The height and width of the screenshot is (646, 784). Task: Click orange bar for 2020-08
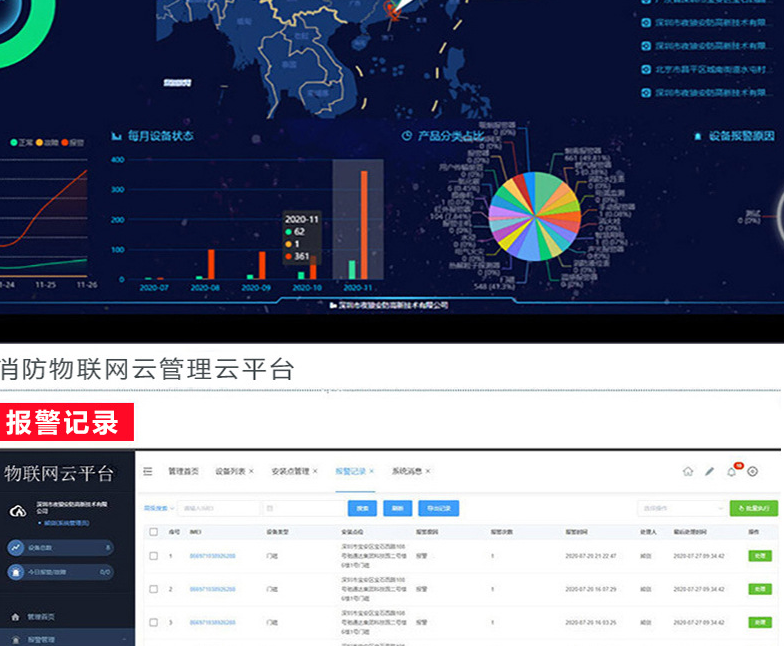211,264
